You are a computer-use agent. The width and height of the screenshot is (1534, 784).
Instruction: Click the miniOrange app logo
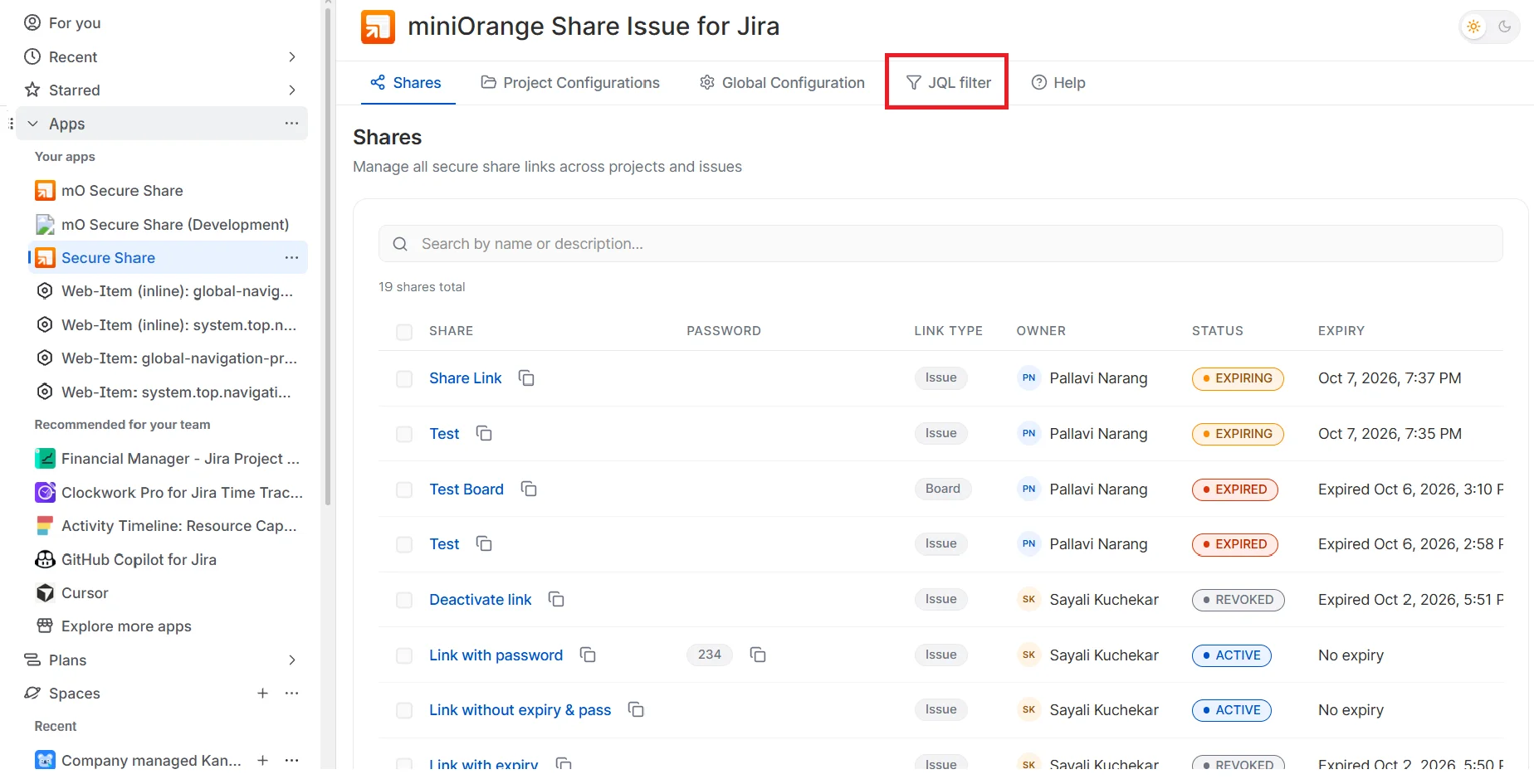[x=378, y=27]
